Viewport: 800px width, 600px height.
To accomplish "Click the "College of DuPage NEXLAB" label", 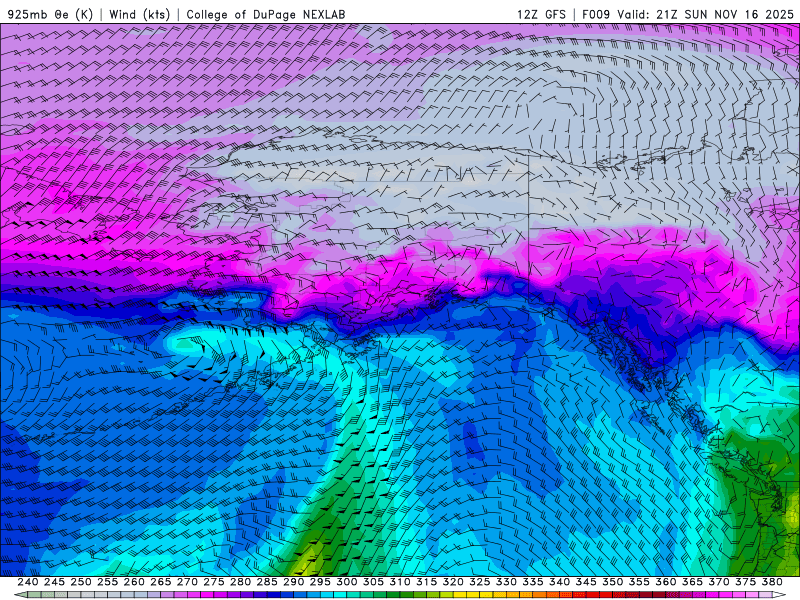I will [266, 14].
